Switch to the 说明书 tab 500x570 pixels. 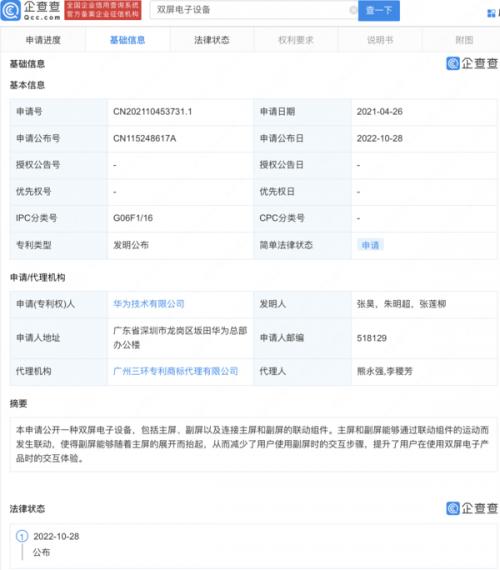[x=380, y=40]
